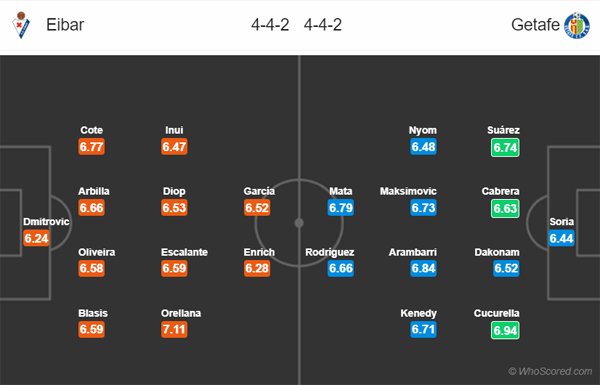This screenshot has width=600, height=385.
Task: Select Orellana's 7.11 rating badge
Action: 174,329
